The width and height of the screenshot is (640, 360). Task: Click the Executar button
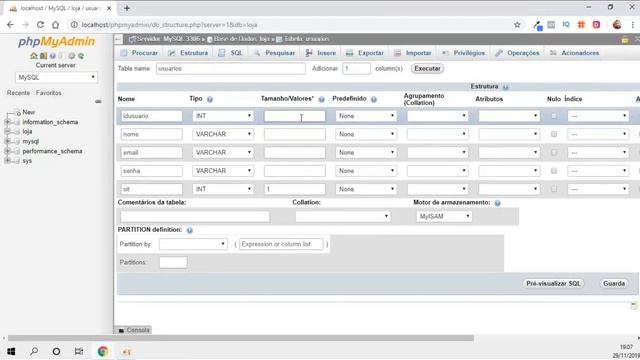[x=427, y=69]
